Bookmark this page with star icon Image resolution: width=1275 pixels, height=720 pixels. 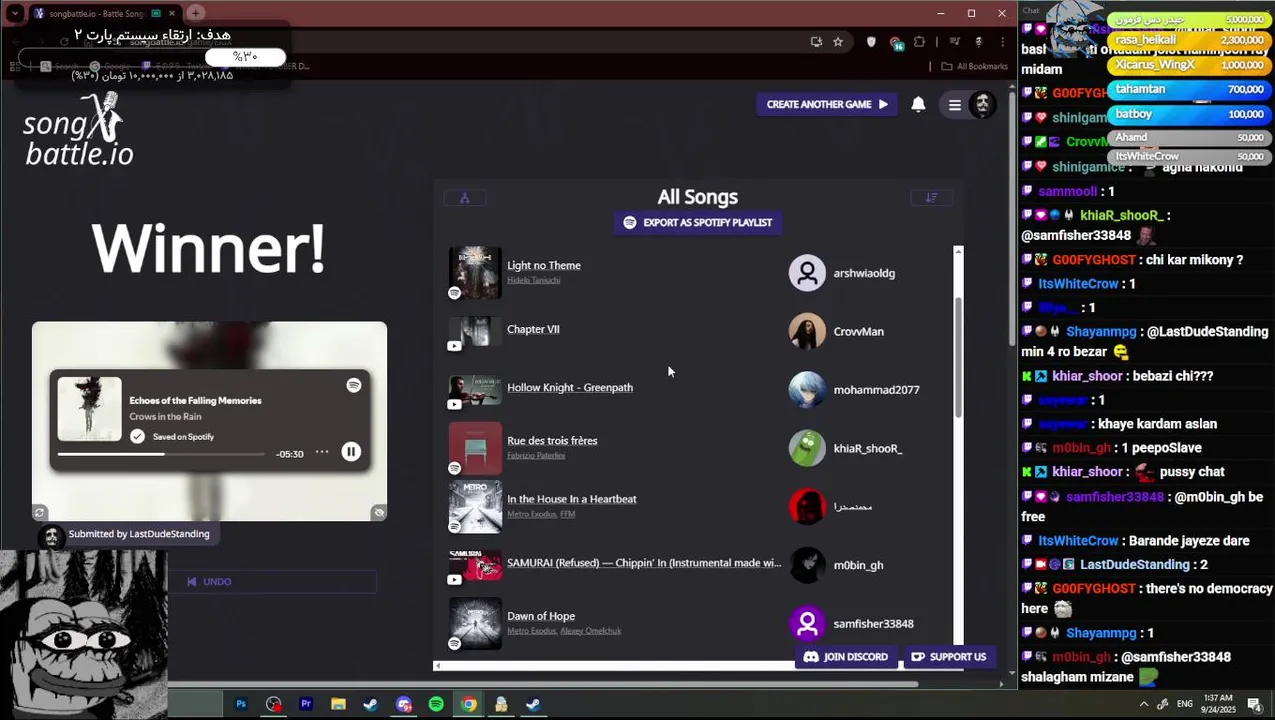click(838, 42)
